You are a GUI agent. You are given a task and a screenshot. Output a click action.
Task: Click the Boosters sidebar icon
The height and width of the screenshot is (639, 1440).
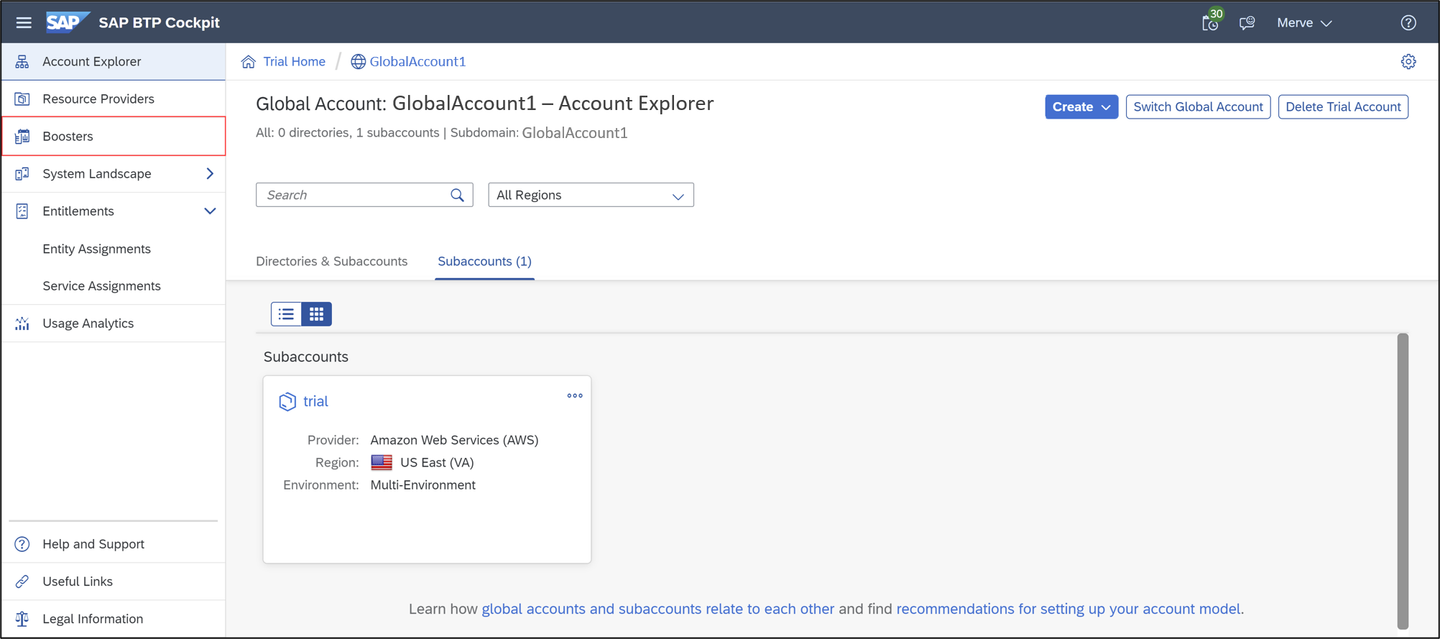22,136
